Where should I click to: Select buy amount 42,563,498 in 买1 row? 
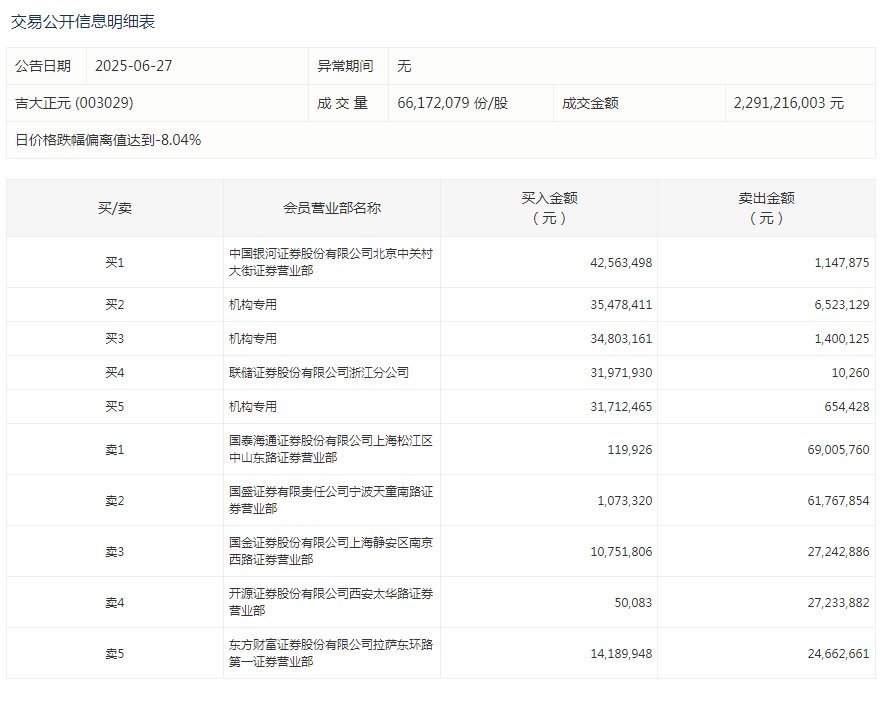[x=621, y=263]
